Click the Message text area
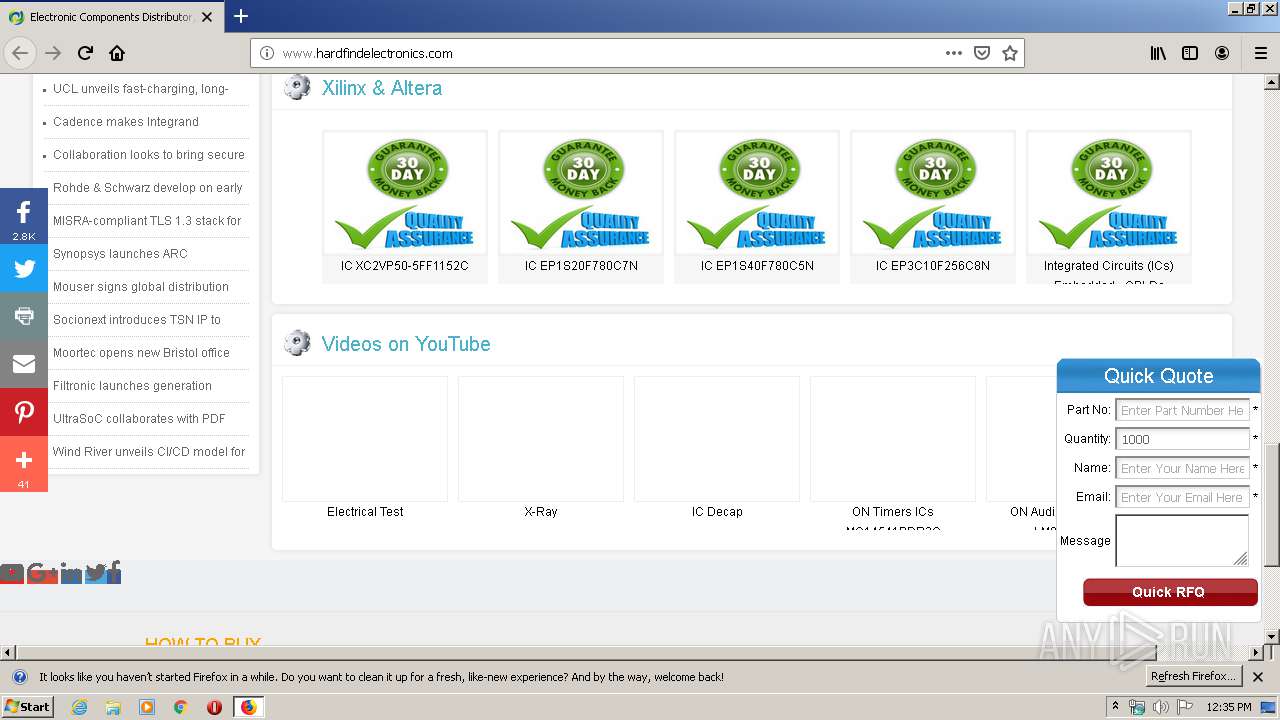Image resolution: width=1280 pixels, height=720 pixels. click(x=1182, y=541)
